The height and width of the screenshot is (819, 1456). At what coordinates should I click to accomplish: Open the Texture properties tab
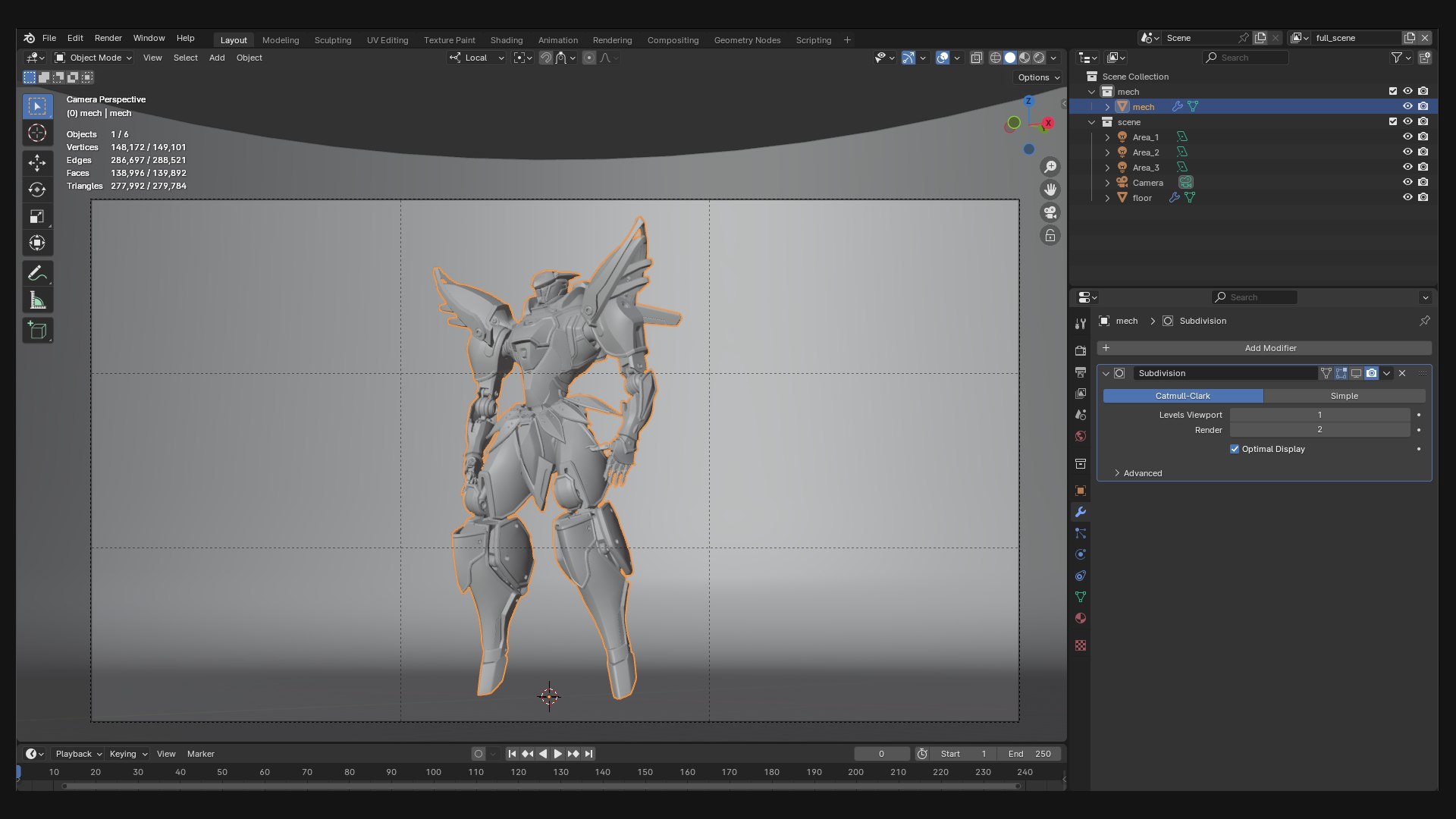(x=1081, y=645)
